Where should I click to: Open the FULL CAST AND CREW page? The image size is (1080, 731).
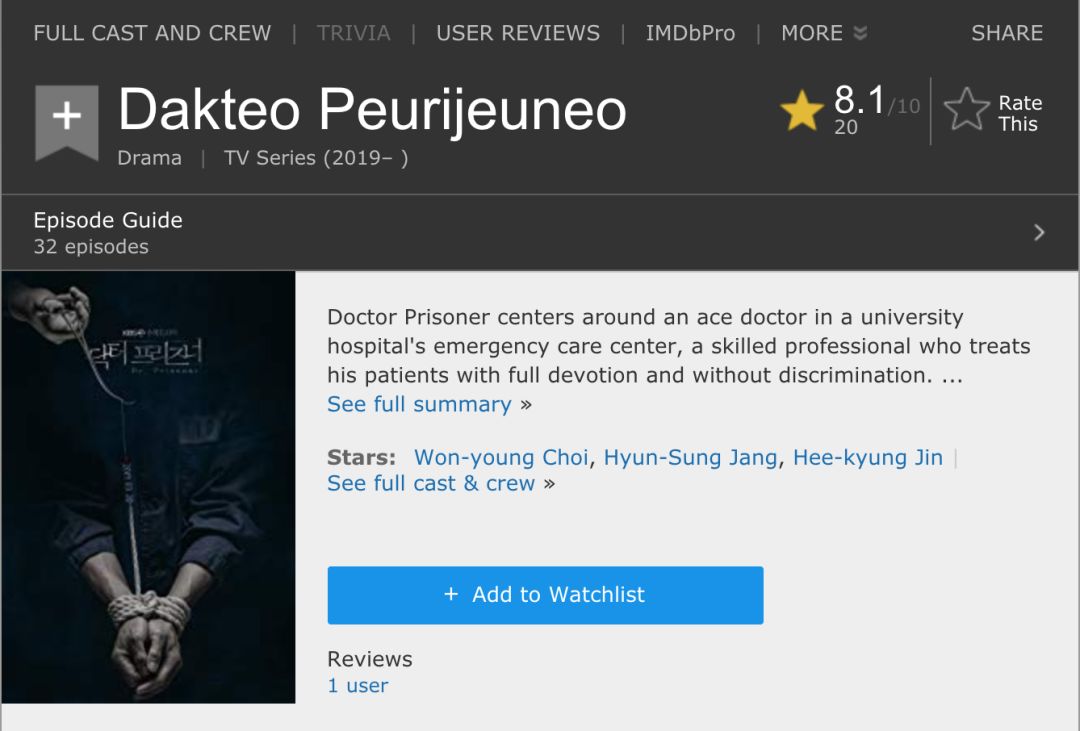coord(152,33)
